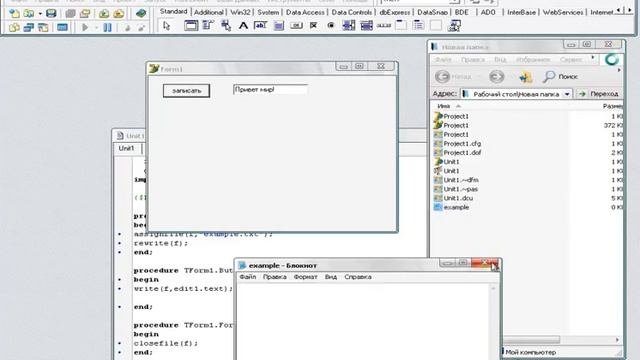Click the Step Over debug icon

(141, 28)
